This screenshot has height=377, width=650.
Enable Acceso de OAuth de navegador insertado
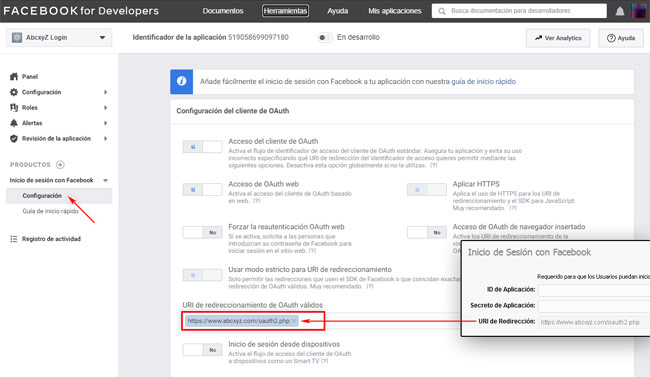tap(427, 232)
